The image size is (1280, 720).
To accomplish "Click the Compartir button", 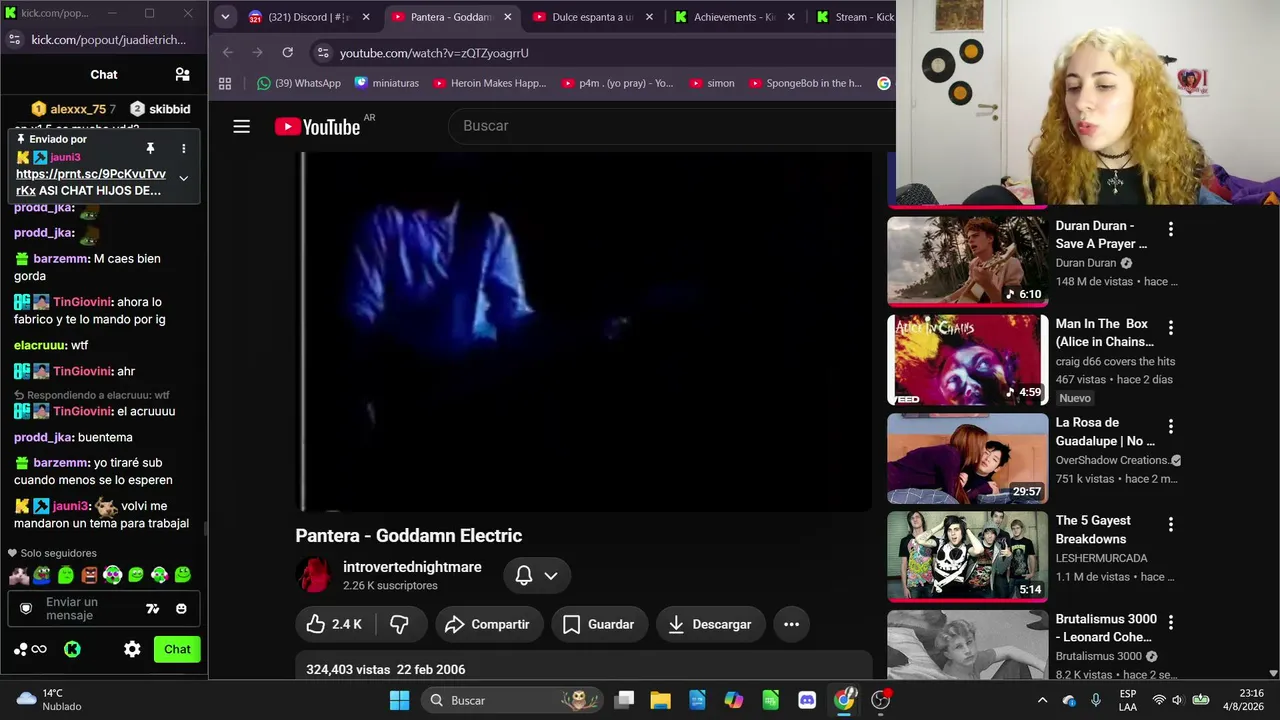I will coord(487,624).
